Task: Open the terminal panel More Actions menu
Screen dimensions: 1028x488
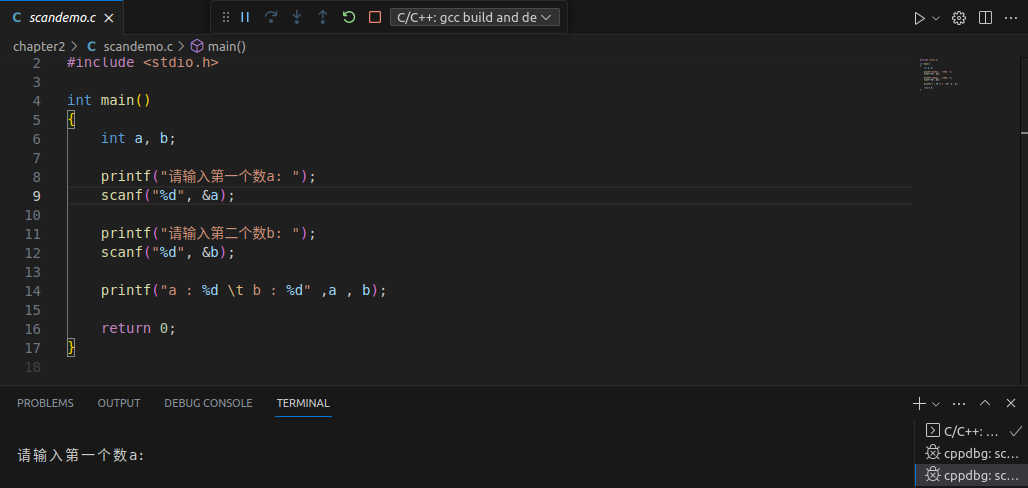Action: point(959,403)
